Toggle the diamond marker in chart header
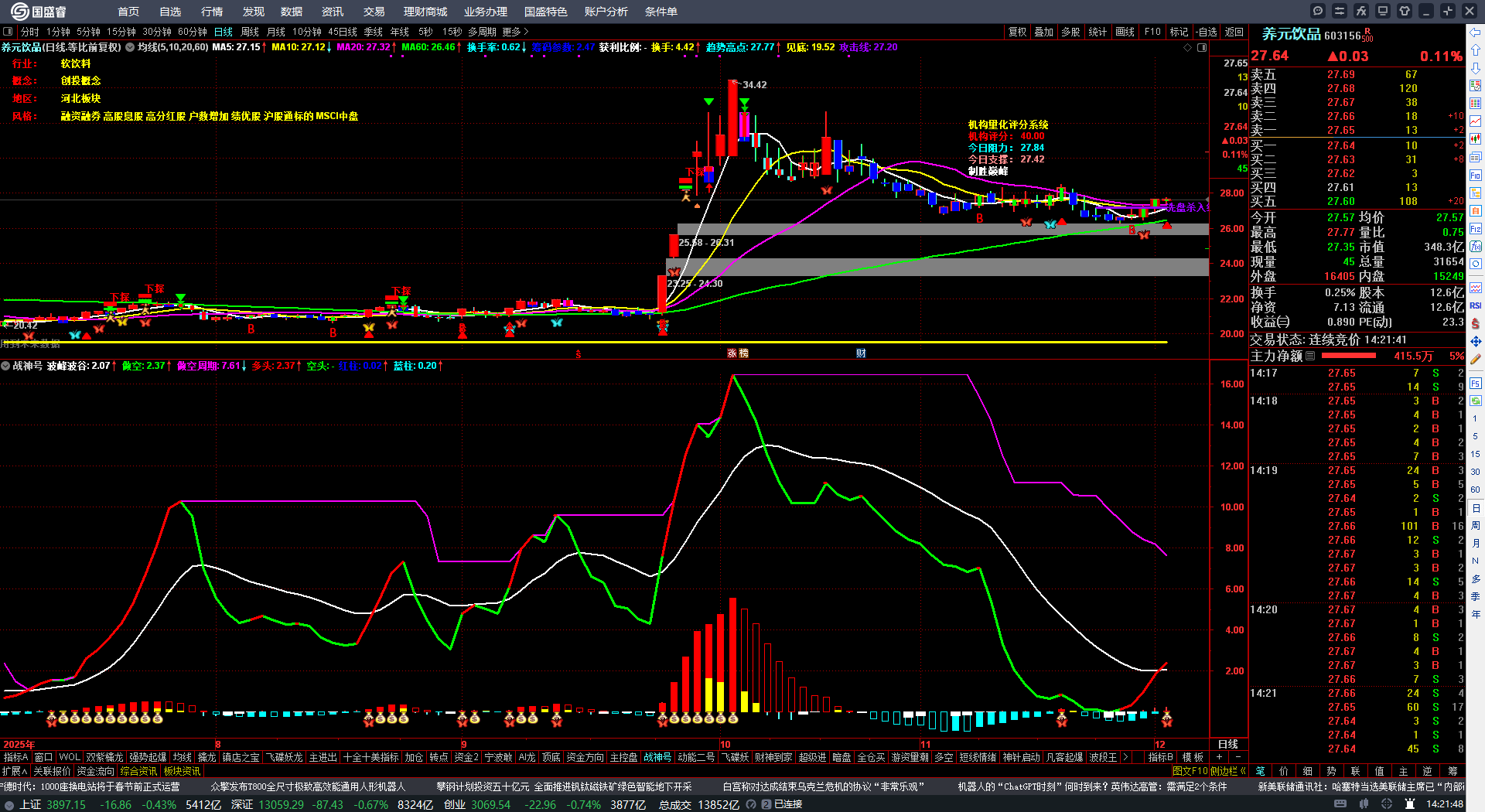Viewport: 1485px width, 812px height. click(1188, 47)
